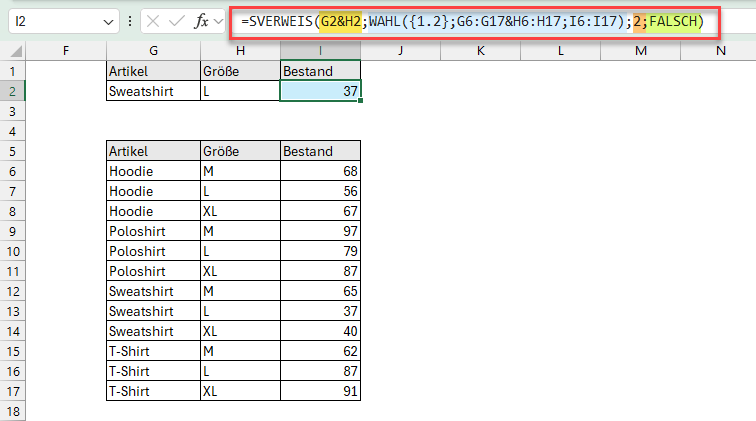Click the Enter checkmark icon in formula bar

pyautogui.click(x=176, y=21)
